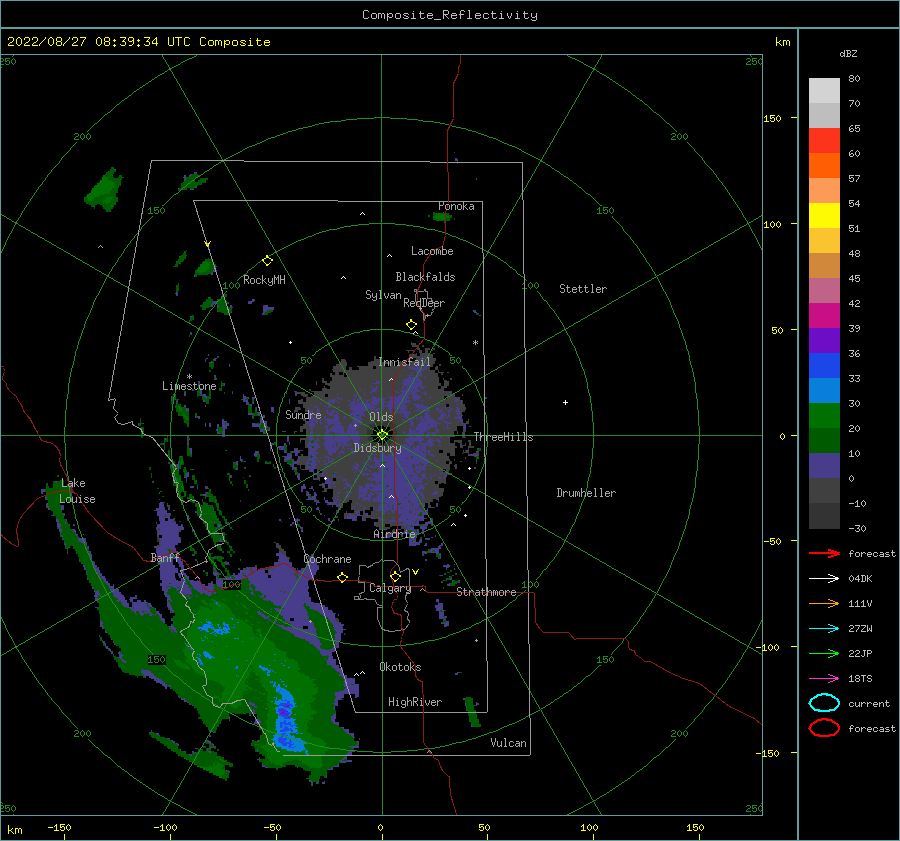
Task: Click the yellow radar site marker near Olds
Action: 382,435
